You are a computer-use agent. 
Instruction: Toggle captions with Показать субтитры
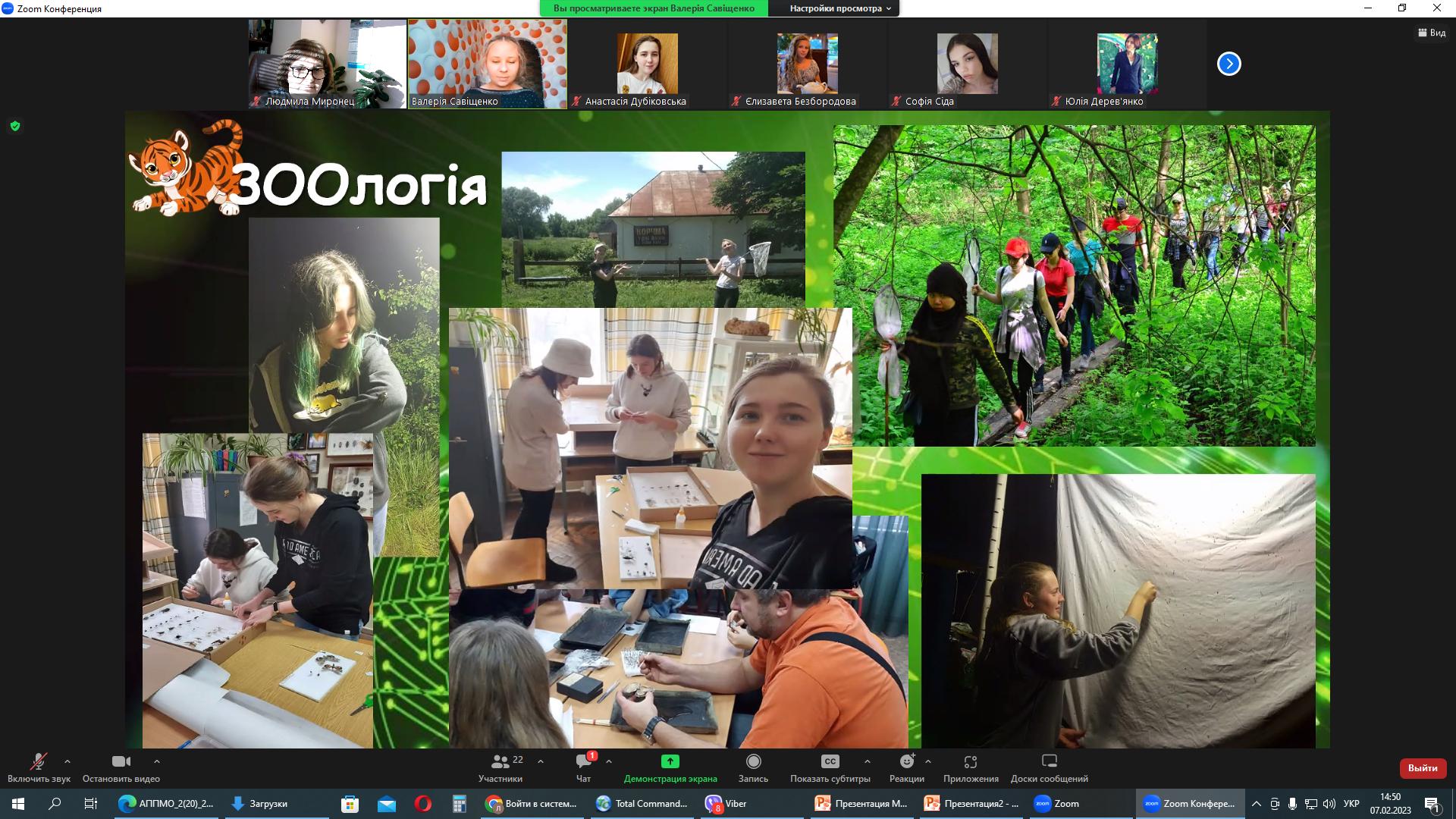(x=830, y=761)
